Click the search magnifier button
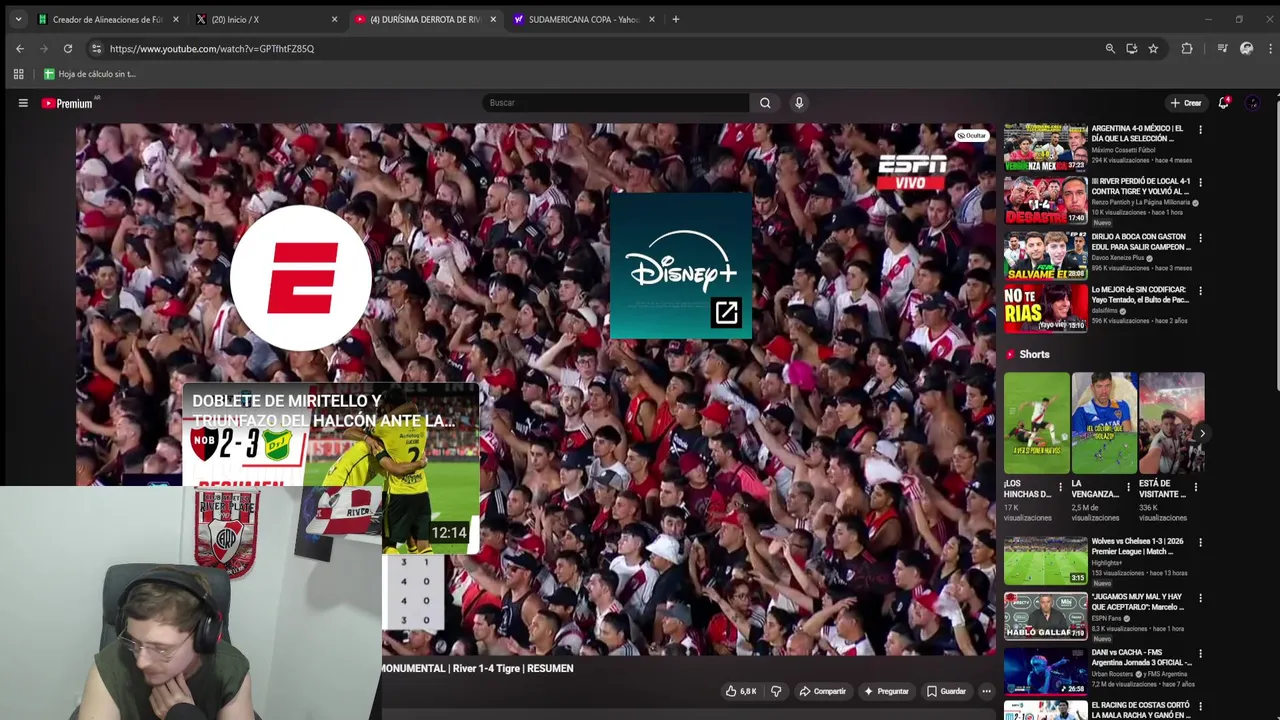 (765, 103)
